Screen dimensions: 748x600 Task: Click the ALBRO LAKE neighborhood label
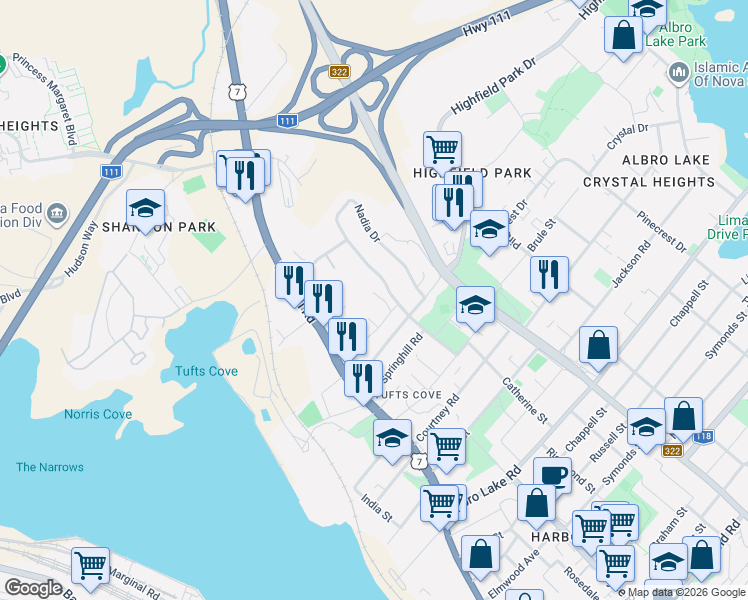click(x=665, y=160)
